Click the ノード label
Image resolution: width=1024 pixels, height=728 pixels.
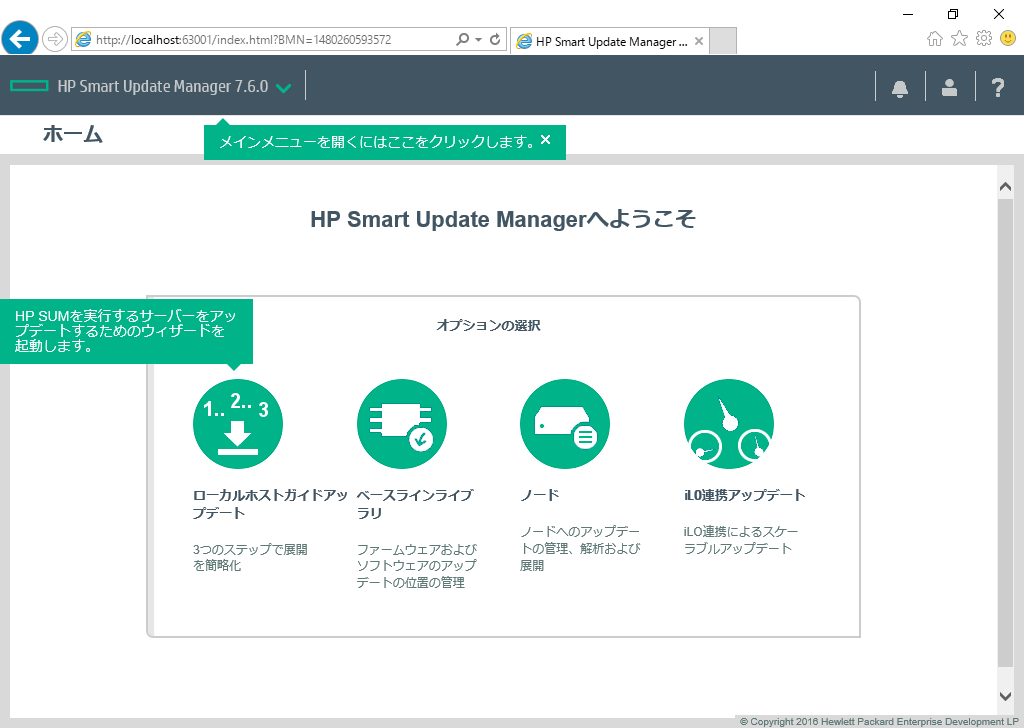[x=539, y=495]
